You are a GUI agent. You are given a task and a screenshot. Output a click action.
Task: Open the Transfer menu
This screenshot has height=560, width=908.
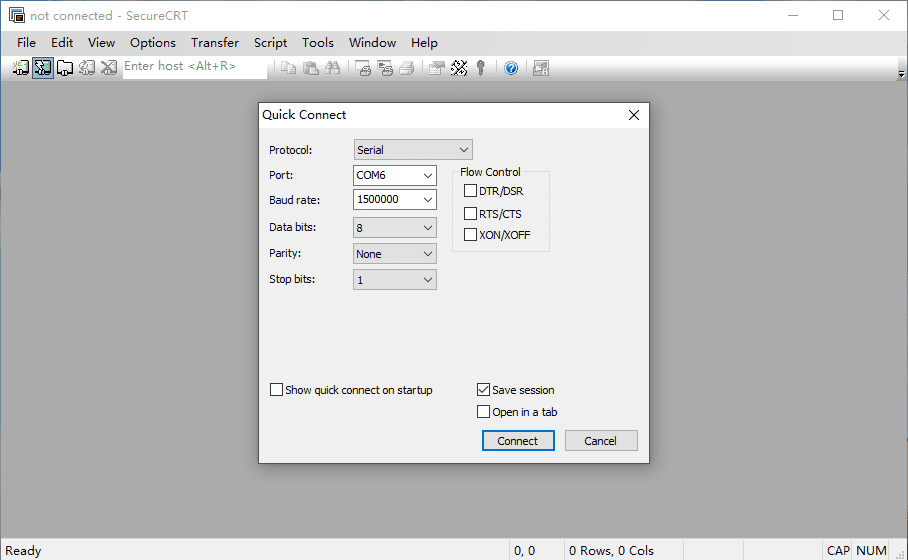[x=215, y=43]
